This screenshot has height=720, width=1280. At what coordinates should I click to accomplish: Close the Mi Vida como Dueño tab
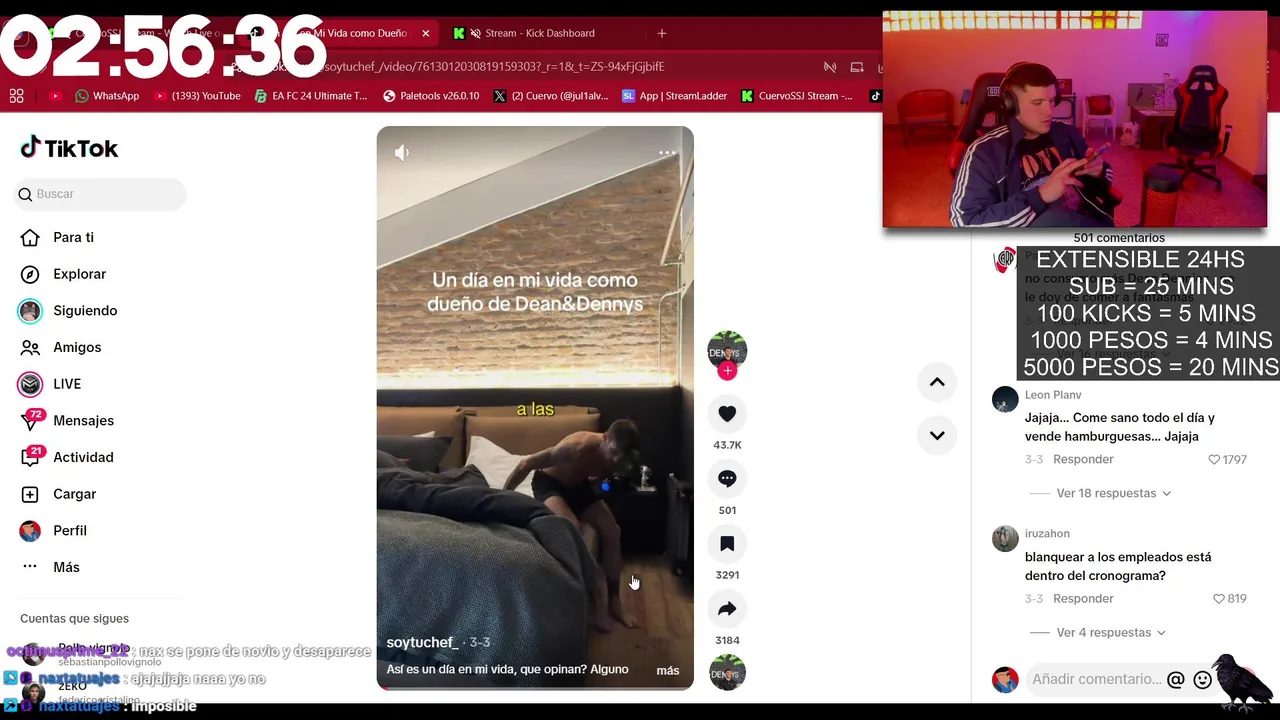click(425, 33)
